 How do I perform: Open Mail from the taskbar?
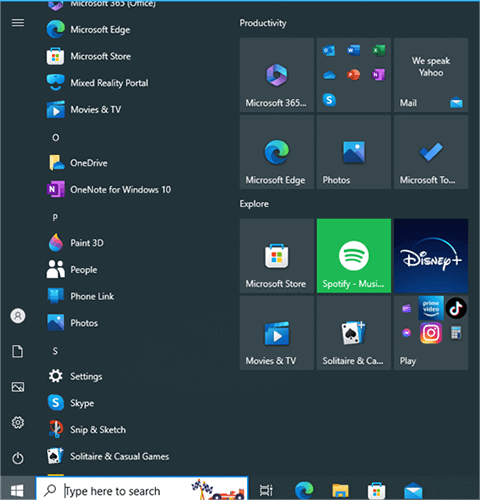pyautogui.click(x=413, y=490)
